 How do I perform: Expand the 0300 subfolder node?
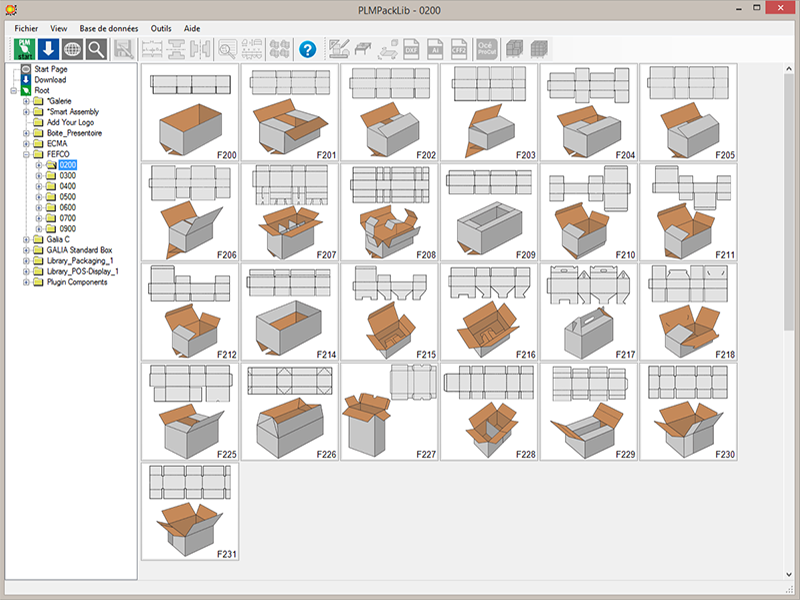coord(39,176)
